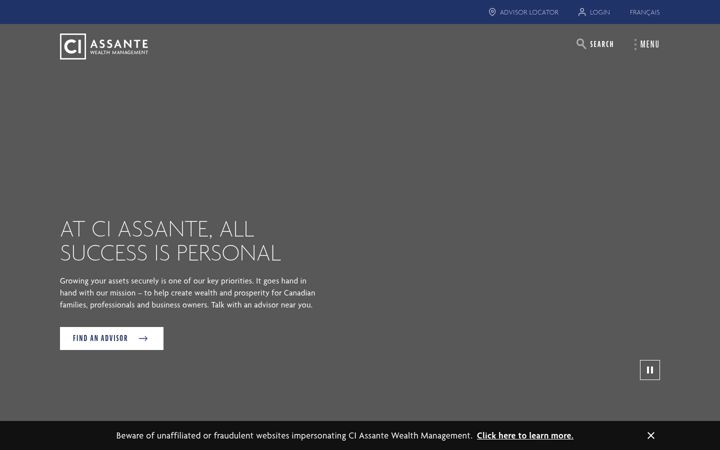Click the Menu dots icon
The width and height of the screenshot is (720, 450).
pyautogui.click(x=635, y=44)
